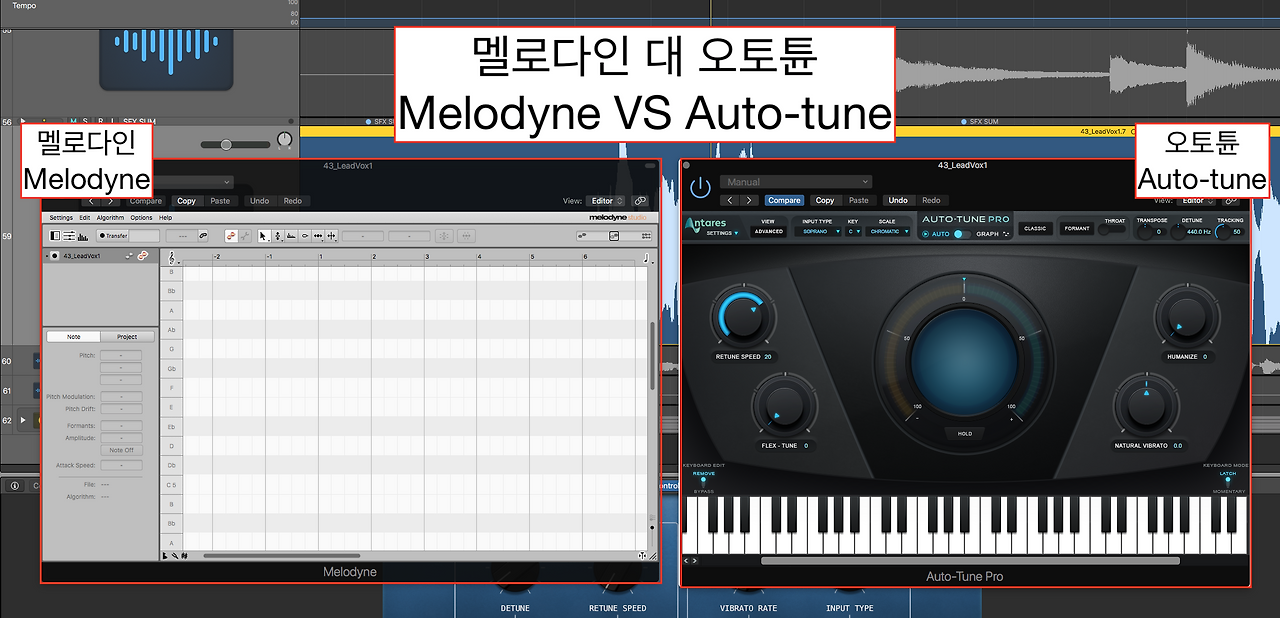Image resolution: width=1280 pixels, height=618 pixels.
Task: Select the Melodyne pitch tool
Action: coord(277,236)
